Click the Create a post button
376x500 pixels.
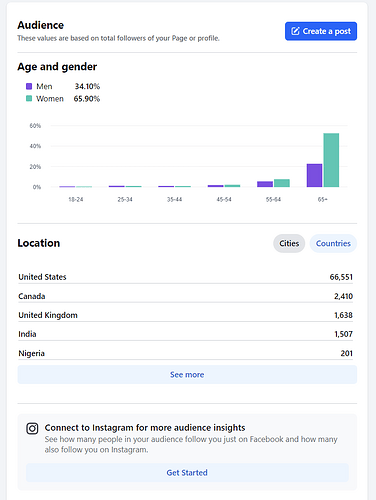click(x=321, y=31)
